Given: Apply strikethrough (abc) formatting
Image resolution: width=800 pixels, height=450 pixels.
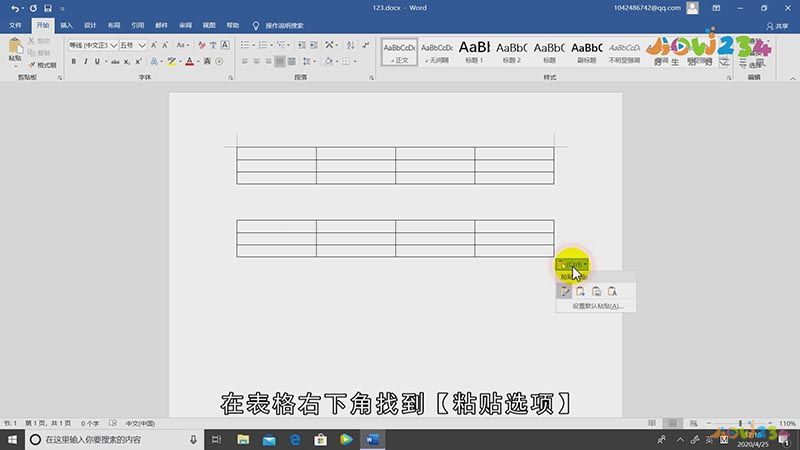Looking at the screenshot, I should point(115,62).
